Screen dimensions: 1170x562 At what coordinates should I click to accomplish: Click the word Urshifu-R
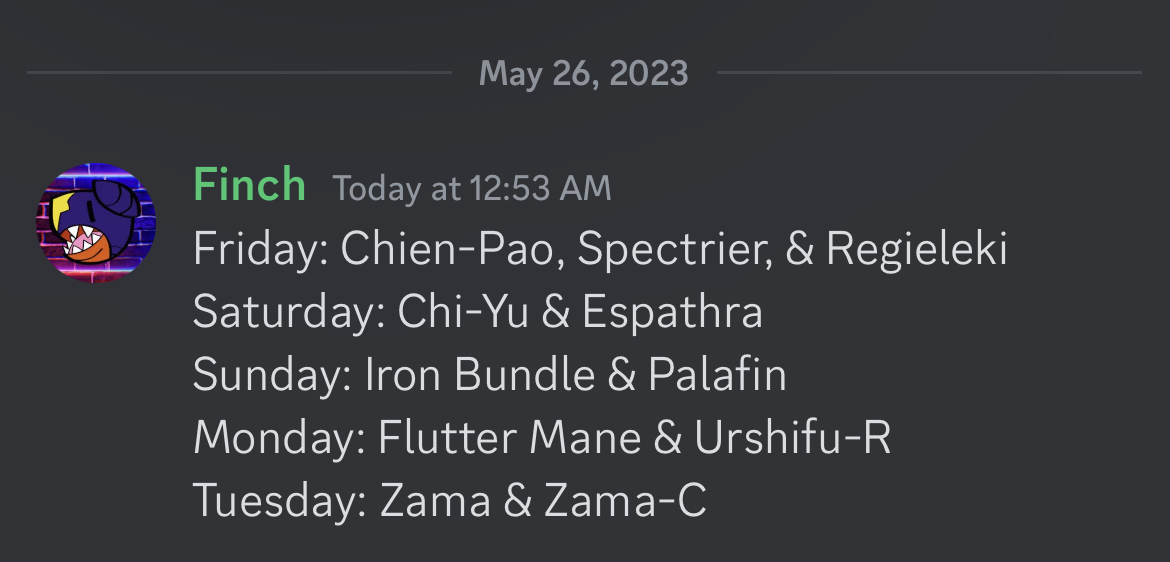coord(792,438)
